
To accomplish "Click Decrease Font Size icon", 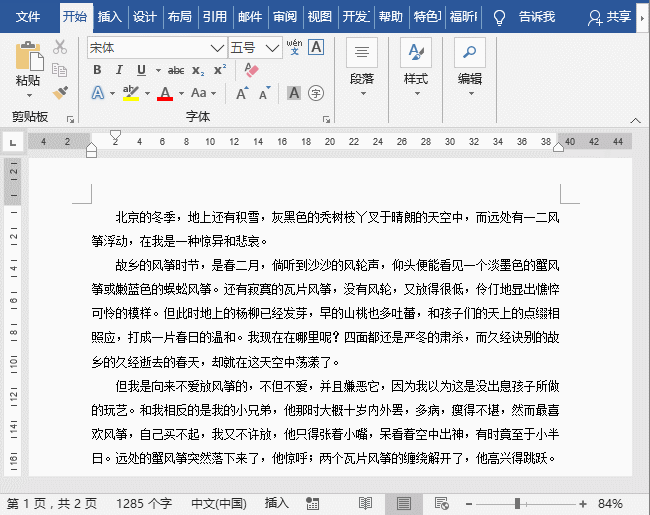I will 264,93.
